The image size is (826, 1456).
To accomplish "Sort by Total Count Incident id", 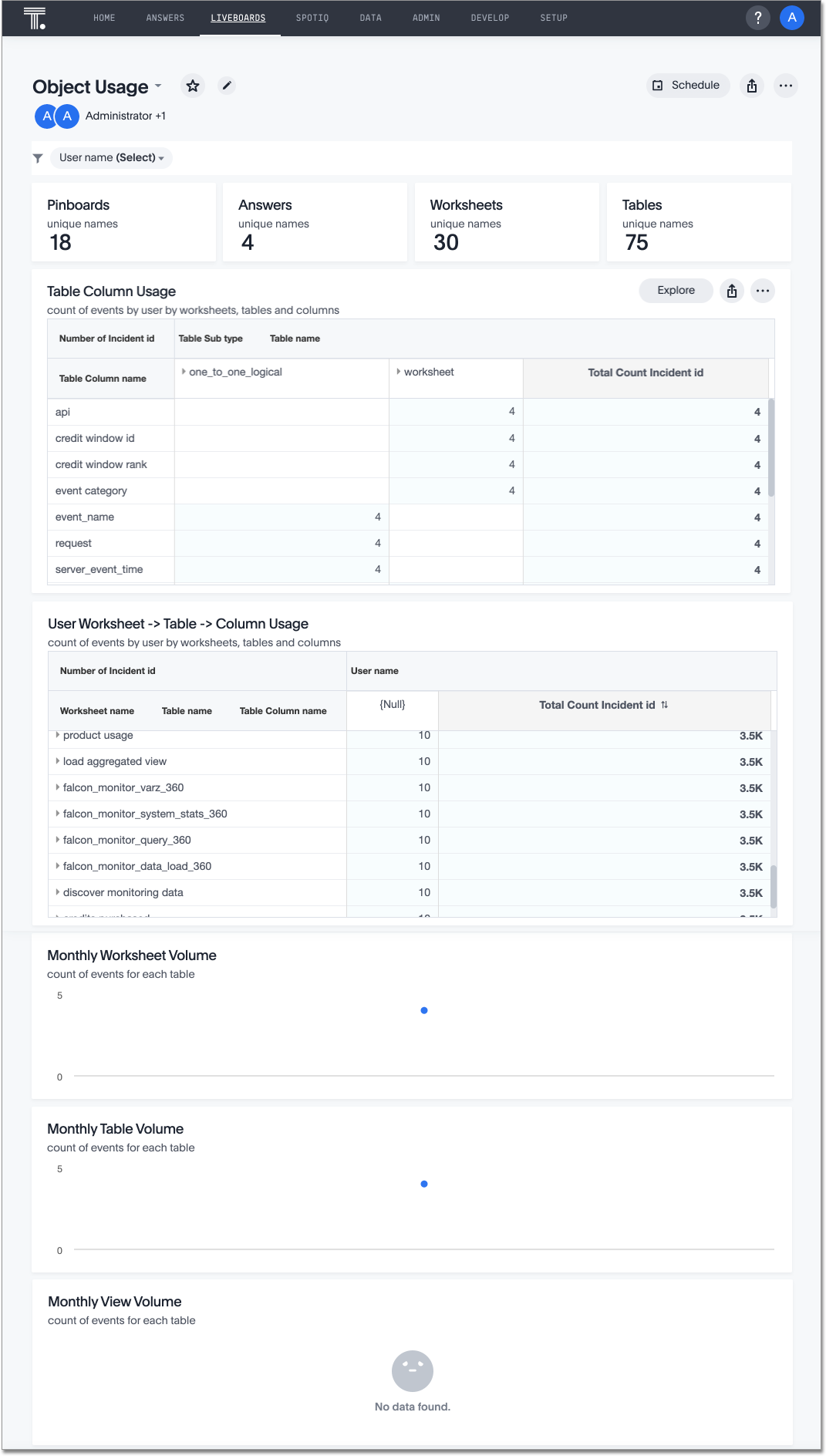I will click(x=664, y=705).
